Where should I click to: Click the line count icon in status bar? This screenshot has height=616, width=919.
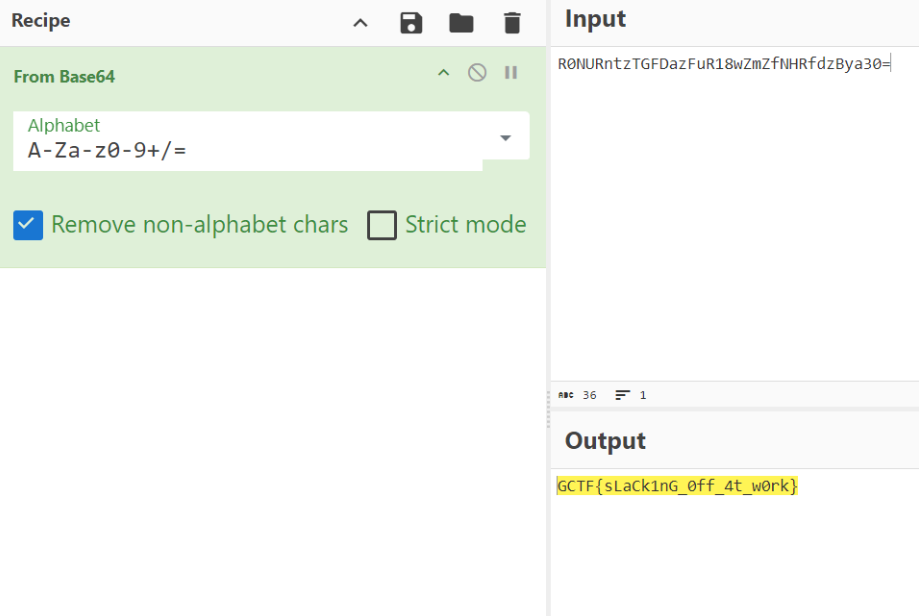[x=622, y=395]
